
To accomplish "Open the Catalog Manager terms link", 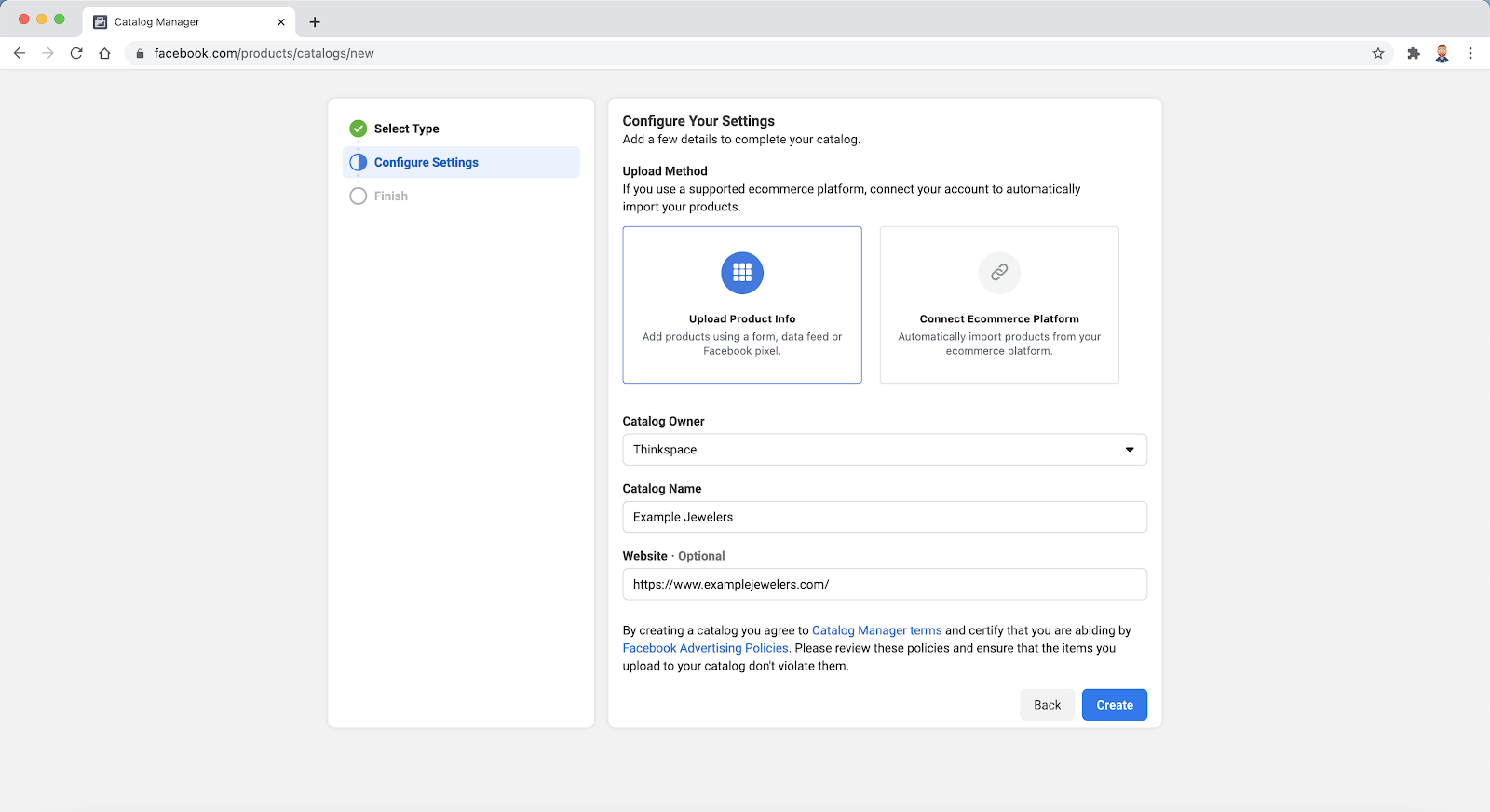I will [x=876, y=630].
